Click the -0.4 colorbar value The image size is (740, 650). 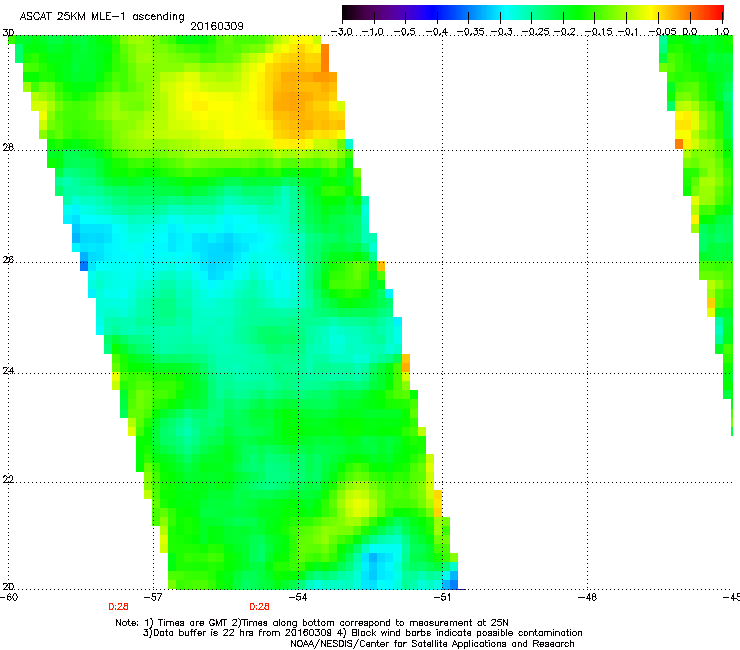point(437,32)
